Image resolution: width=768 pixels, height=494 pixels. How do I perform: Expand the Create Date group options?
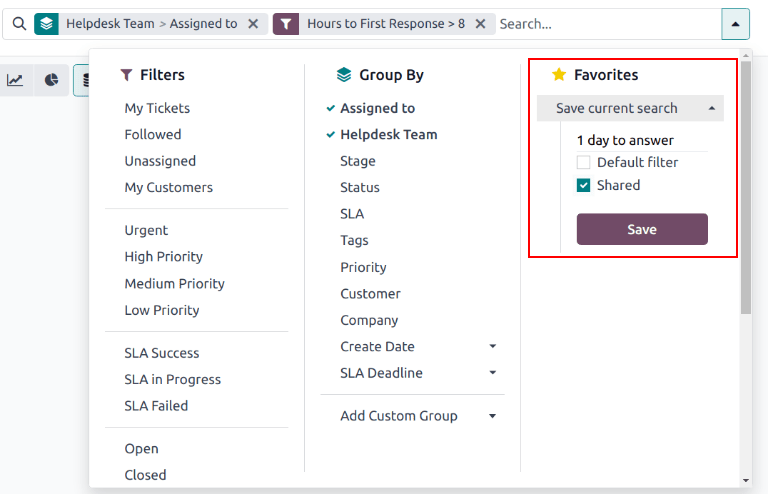click(x=492, y=347)
